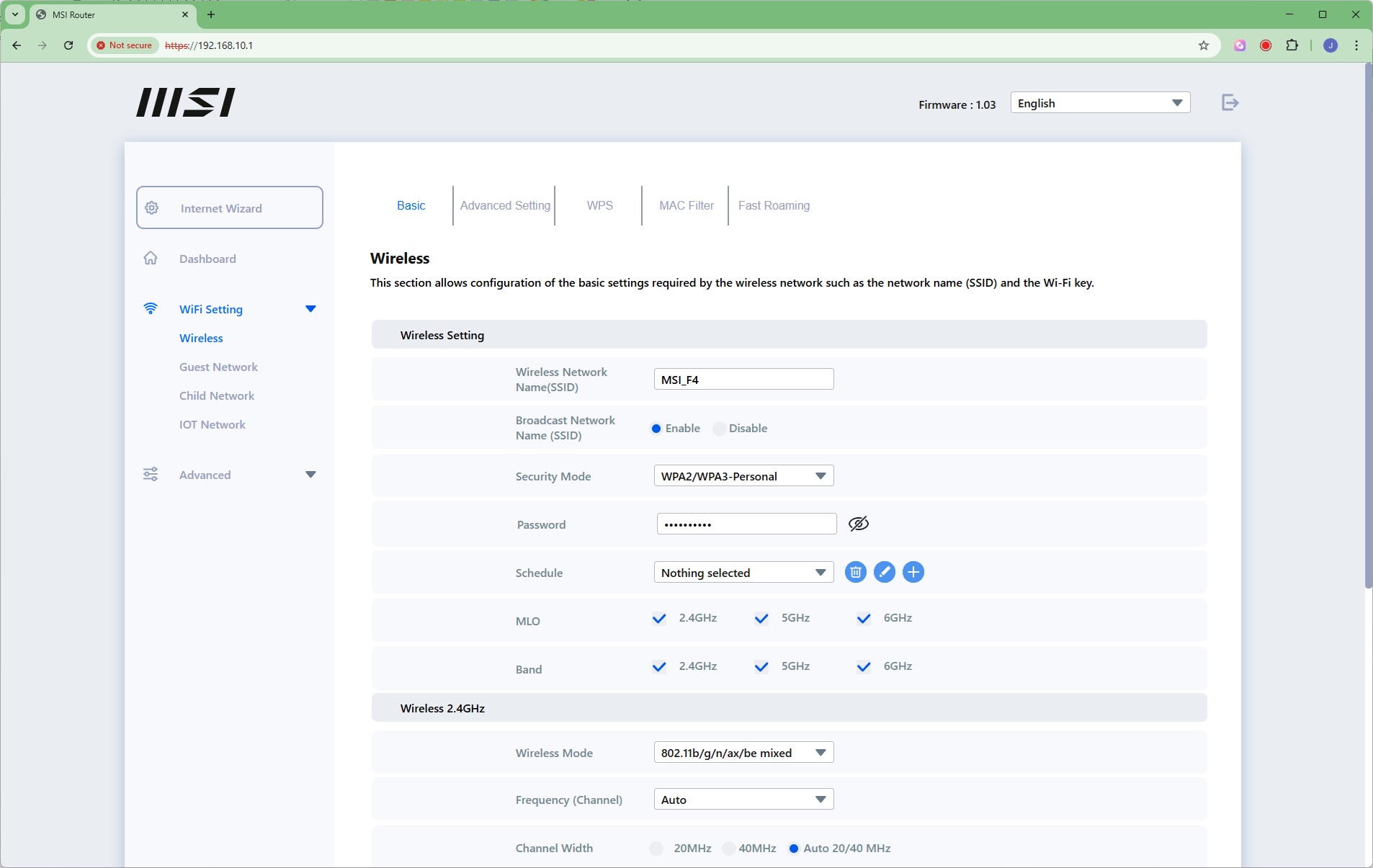Image resolution: width=1373 pixels, height=868 pixels.
Task: Open the Security Mode dropdown
Action: pos(743,476)
